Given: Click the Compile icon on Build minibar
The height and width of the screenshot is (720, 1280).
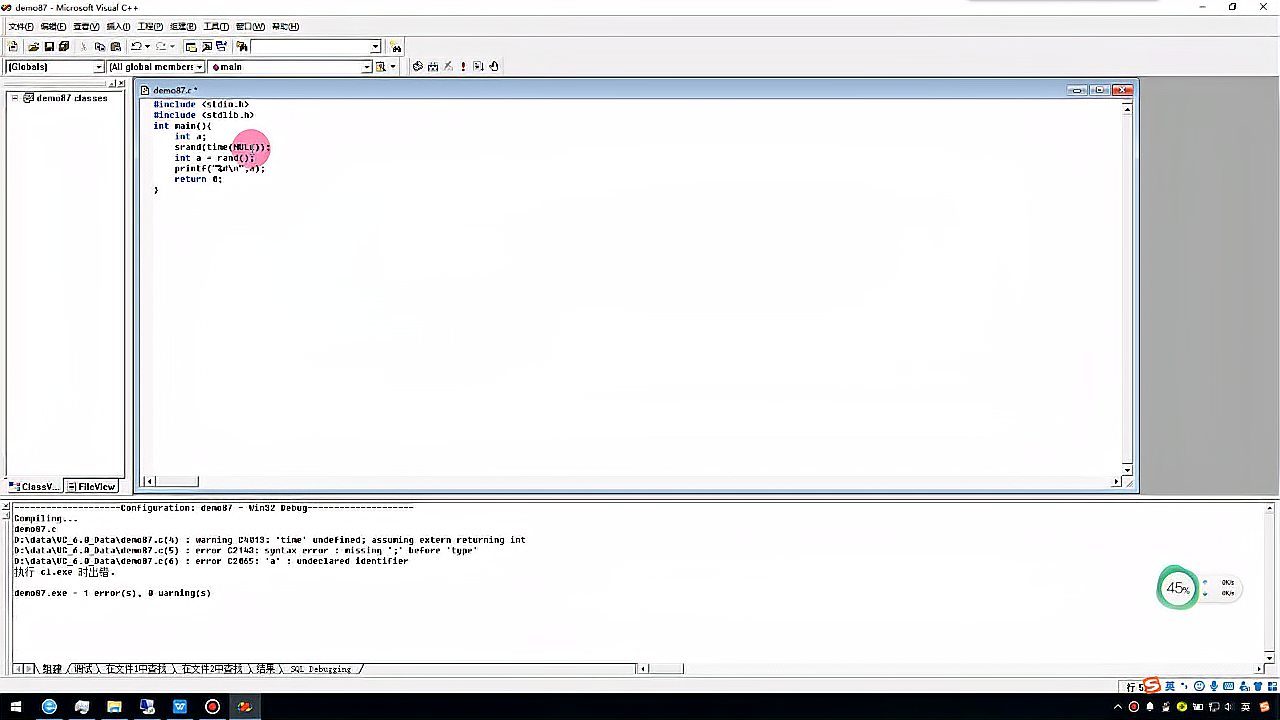Looking at the screenshot, I should point(418,66).
